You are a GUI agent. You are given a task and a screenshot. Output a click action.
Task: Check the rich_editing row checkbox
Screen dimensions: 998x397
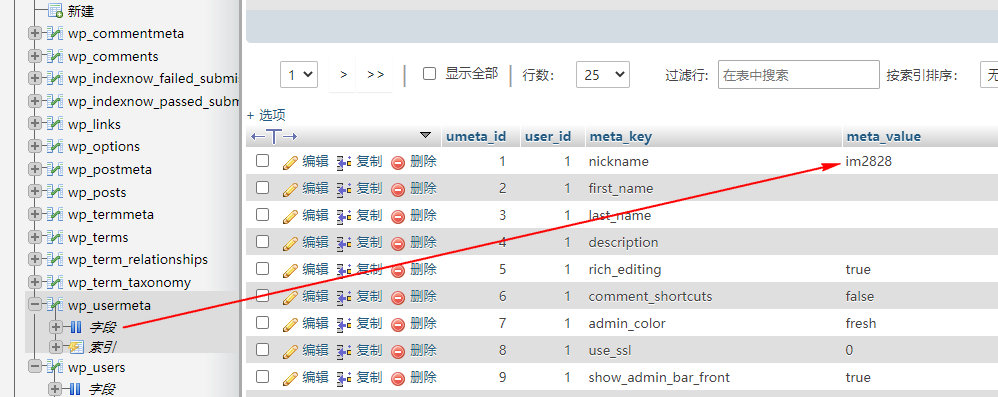(262, 268)
